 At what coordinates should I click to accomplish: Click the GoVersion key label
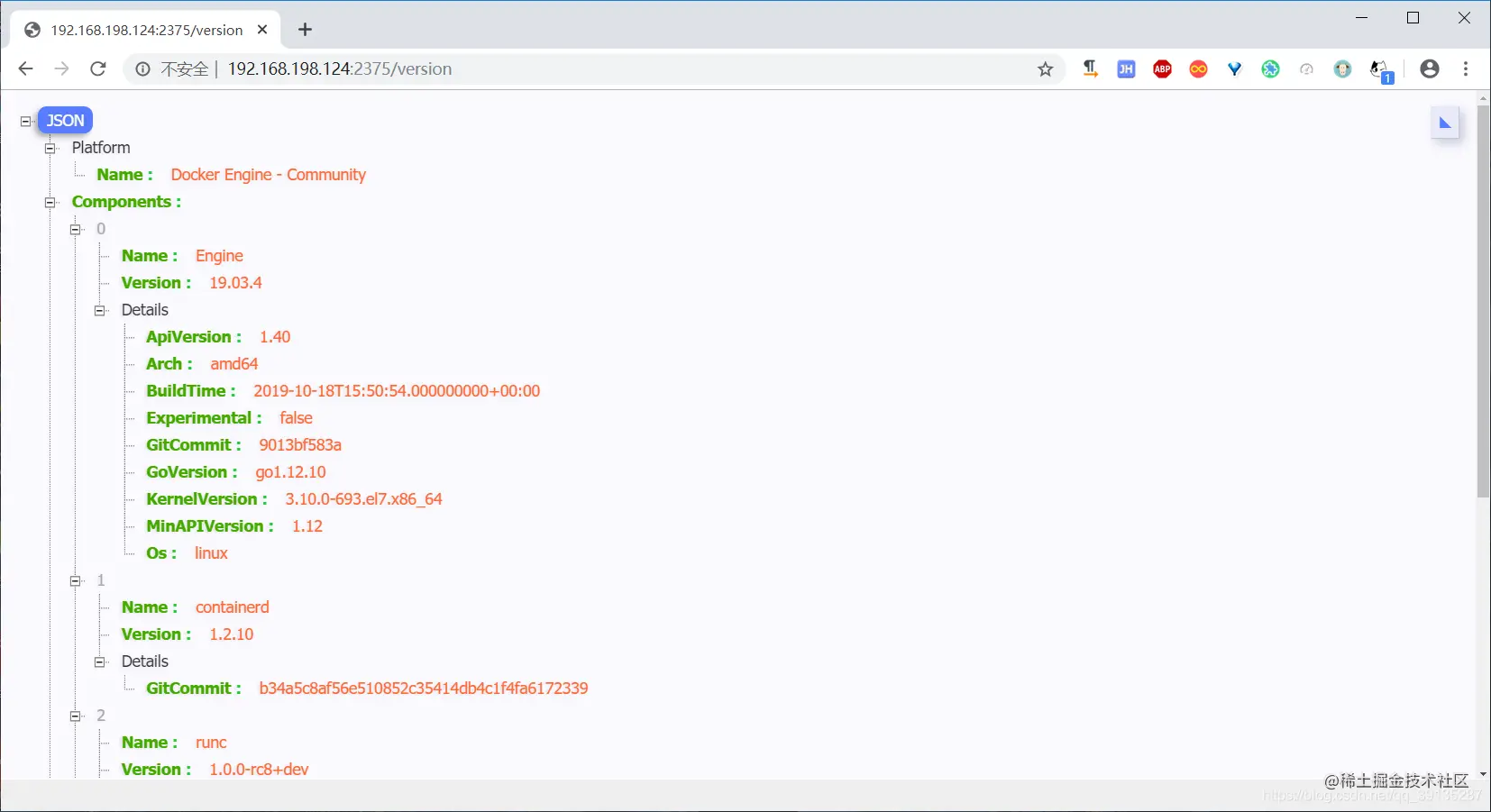[x=192, y=472]
